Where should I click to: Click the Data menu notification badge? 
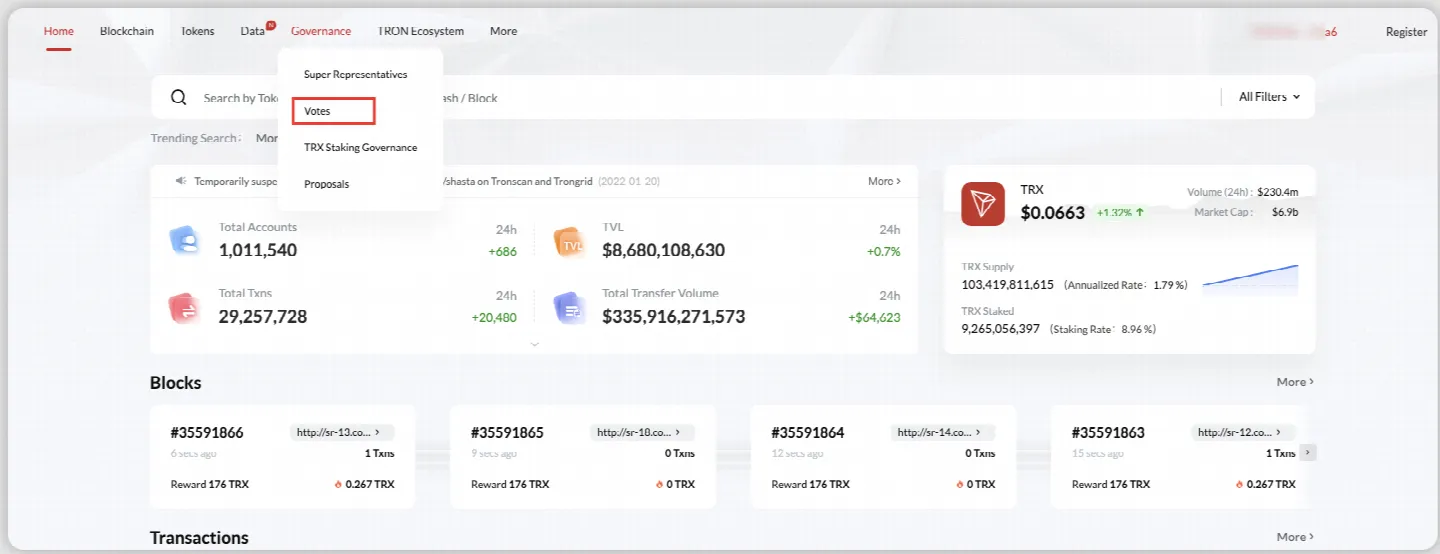(x=271, y=24)
